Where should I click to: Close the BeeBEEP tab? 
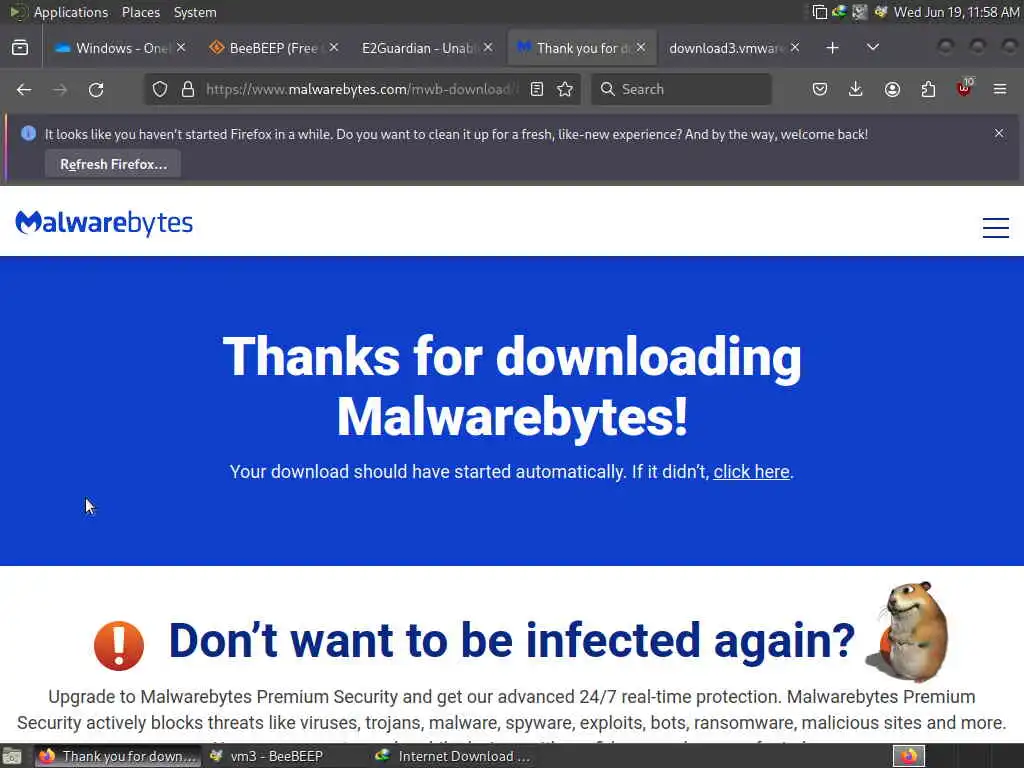coord(334,47)
